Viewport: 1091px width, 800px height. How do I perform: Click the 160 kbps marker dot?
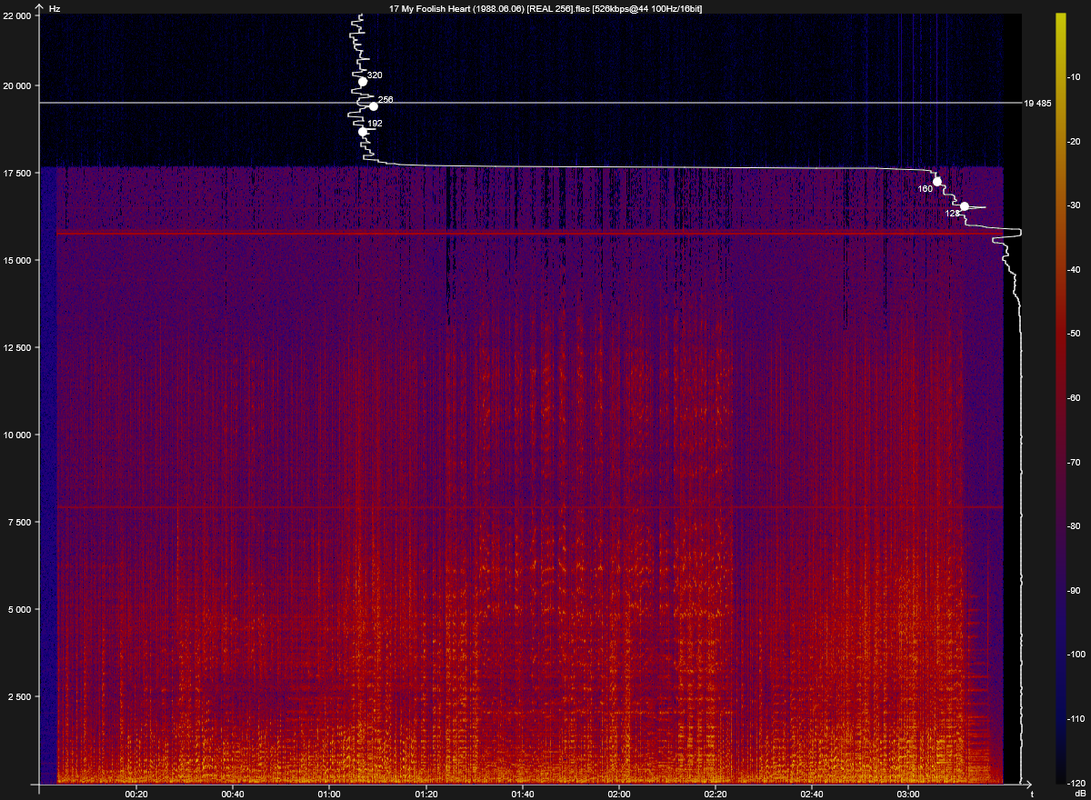(x=937, y=182)
